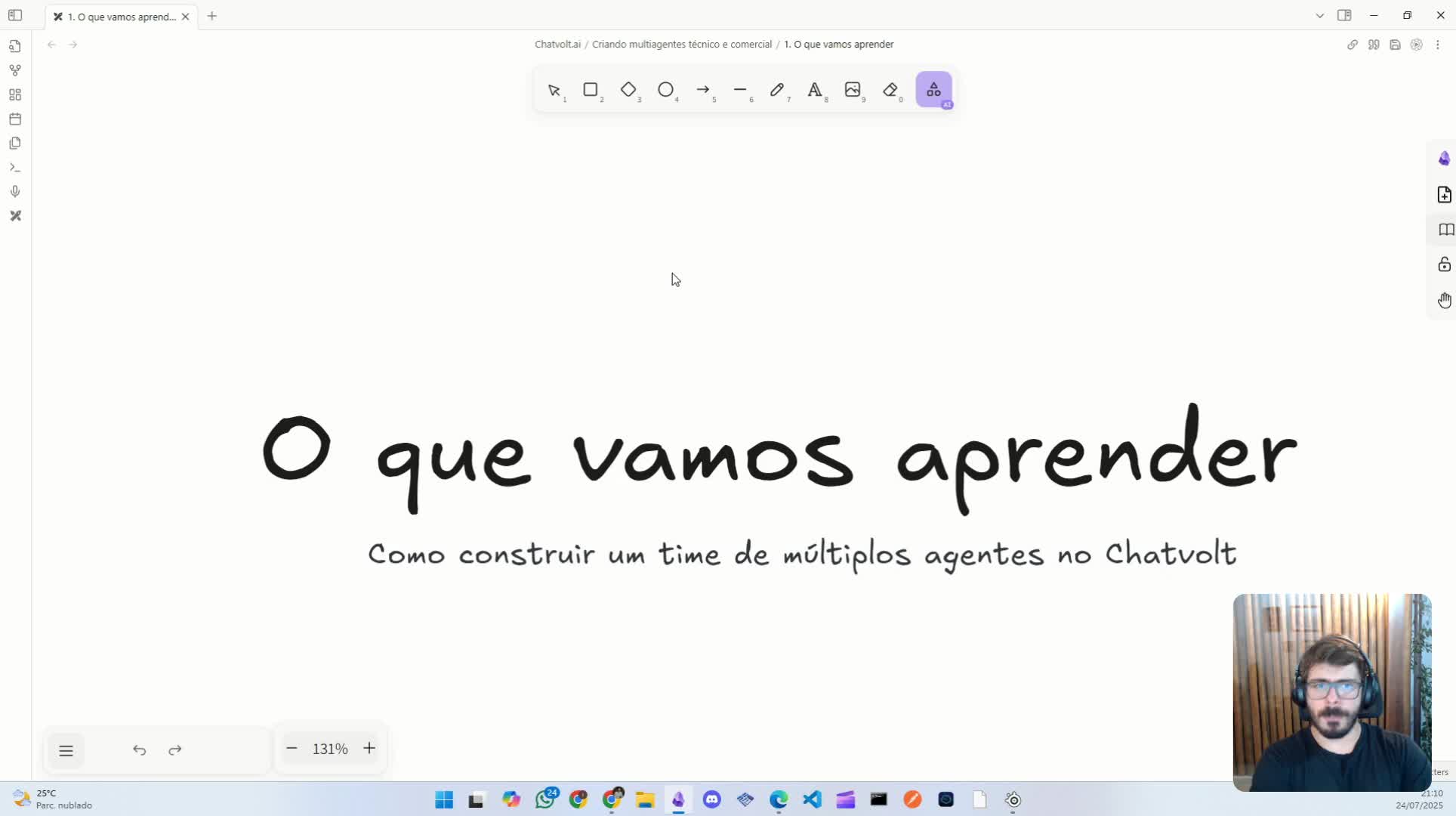This screenshot has width=1456, height=816.
Task: Toggle the microphone in left sidebar
Action: pos(15,191)
